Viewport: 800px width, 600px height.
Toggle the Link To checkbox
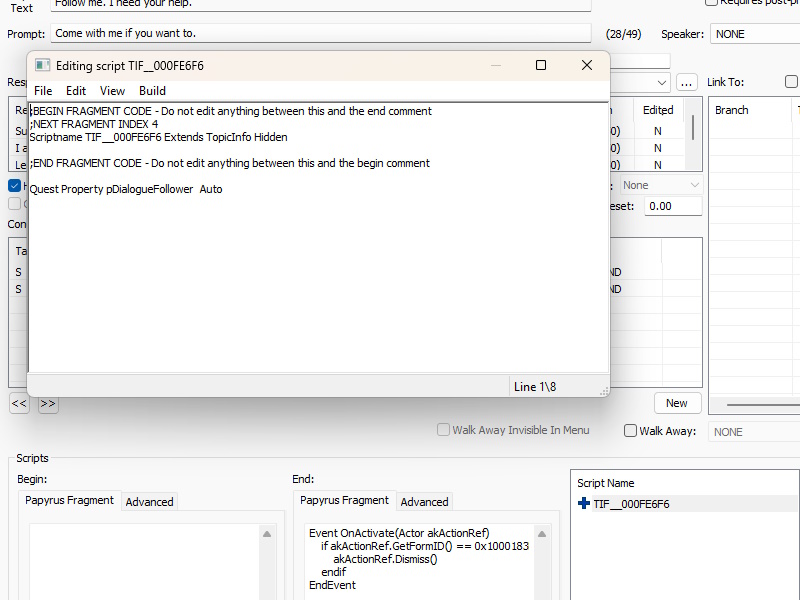click(791, 81)
